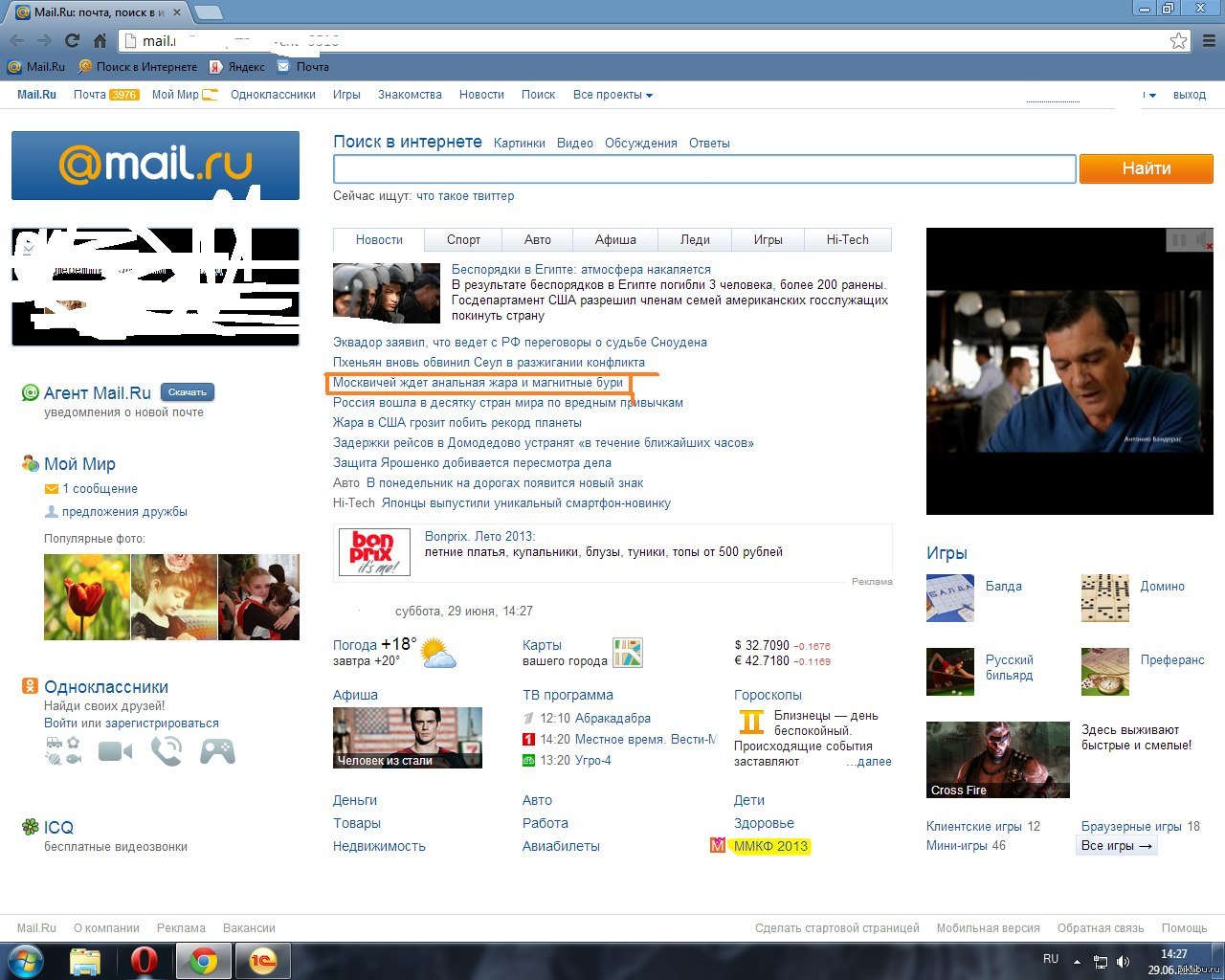Open the Поиск в Интернете bookmark
The height and width of the screenshot is (980, 1225).
pyautogui.click(x=138, y=67)
